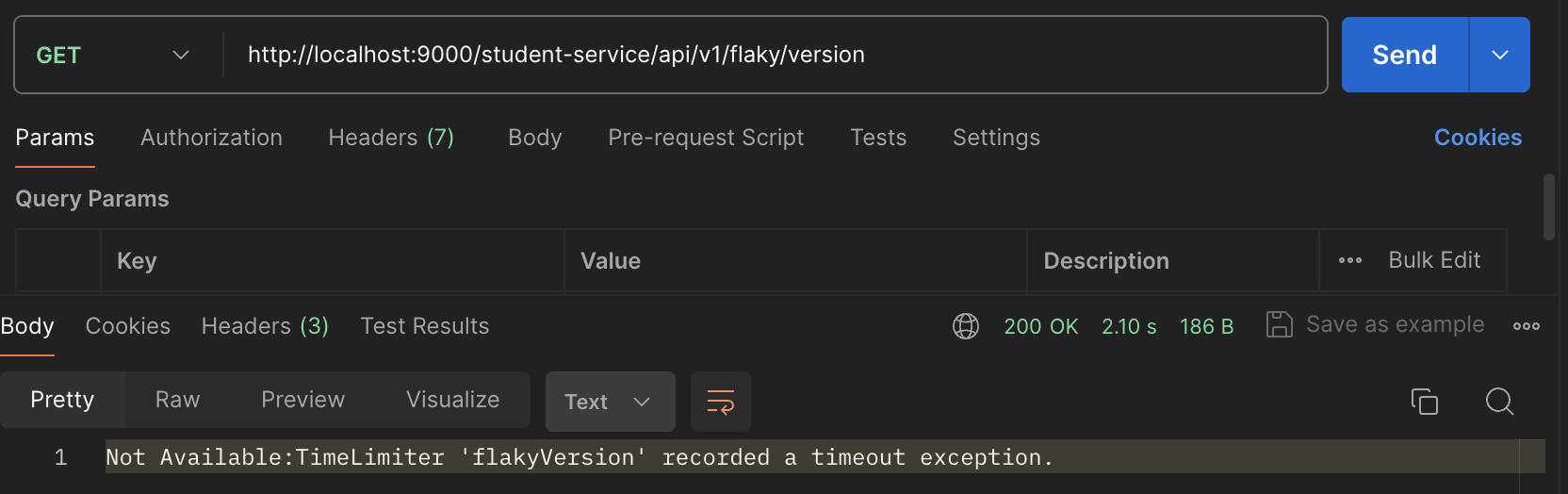The image size is (1568, 494).
Task: Click the globe network info icon
Action: (966, 326)
